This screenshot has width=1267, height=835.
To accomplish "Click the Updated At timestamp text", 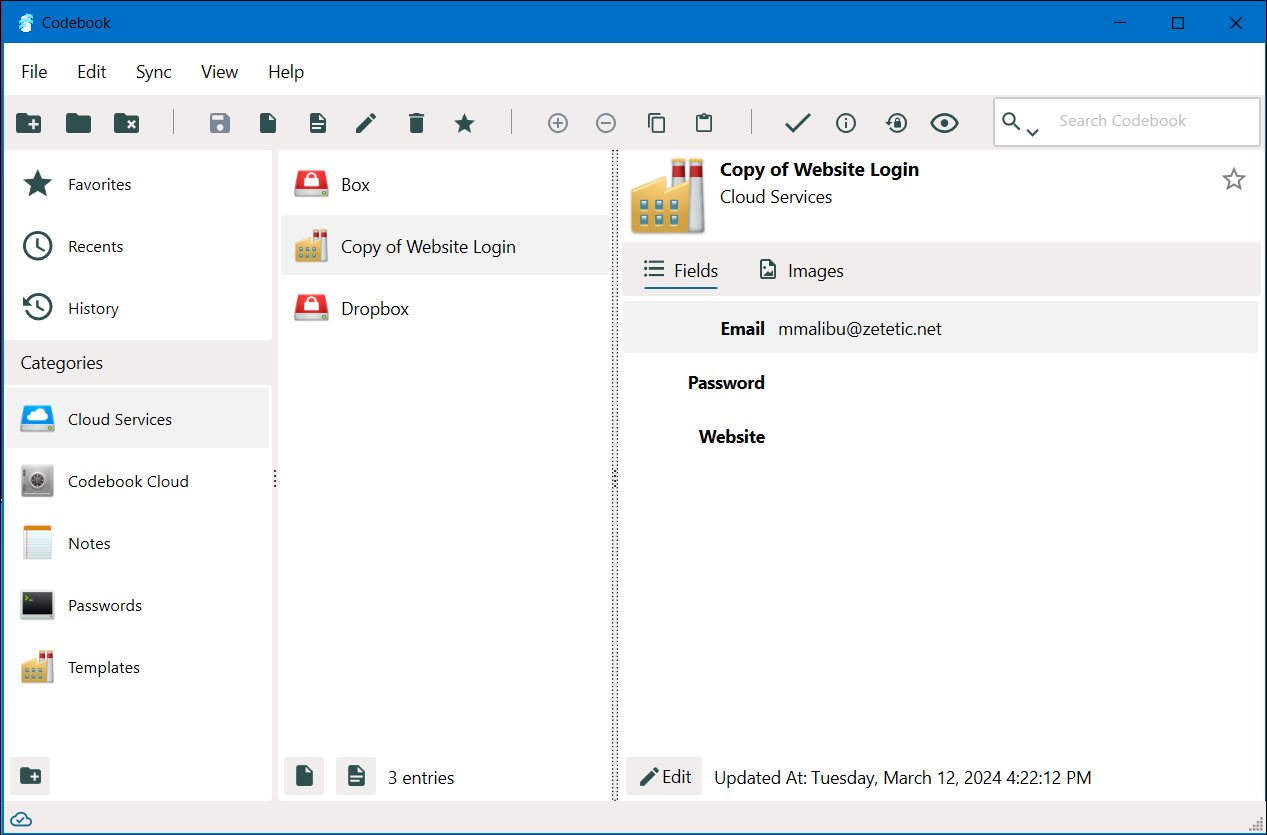I will pos(903,777).
